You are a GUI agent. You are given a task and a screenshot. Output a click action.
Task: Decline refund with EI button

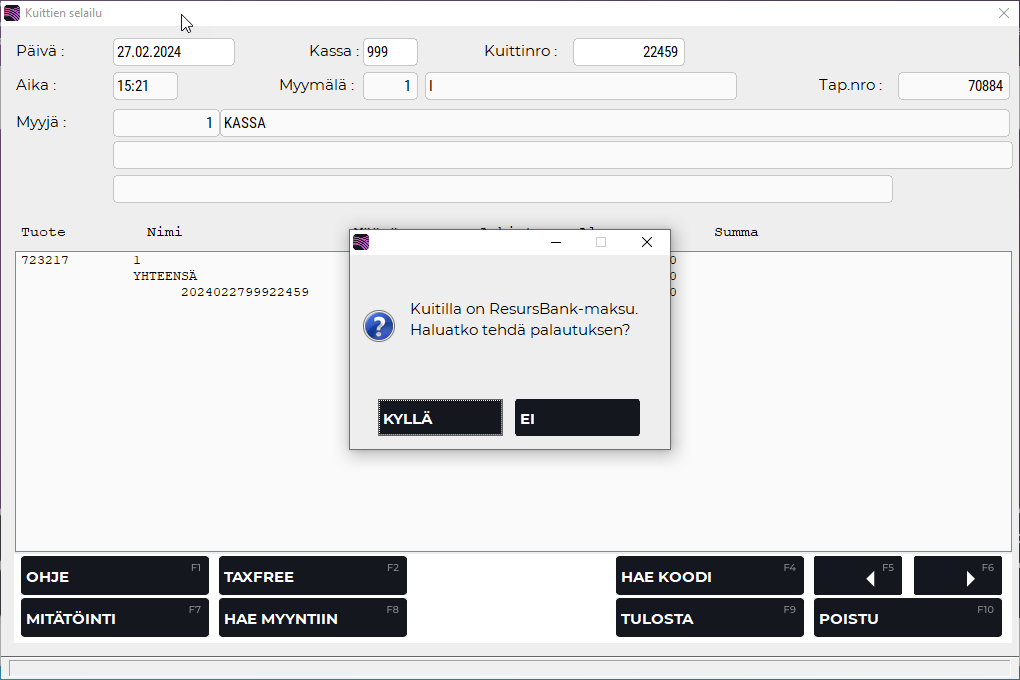[577, 418]
